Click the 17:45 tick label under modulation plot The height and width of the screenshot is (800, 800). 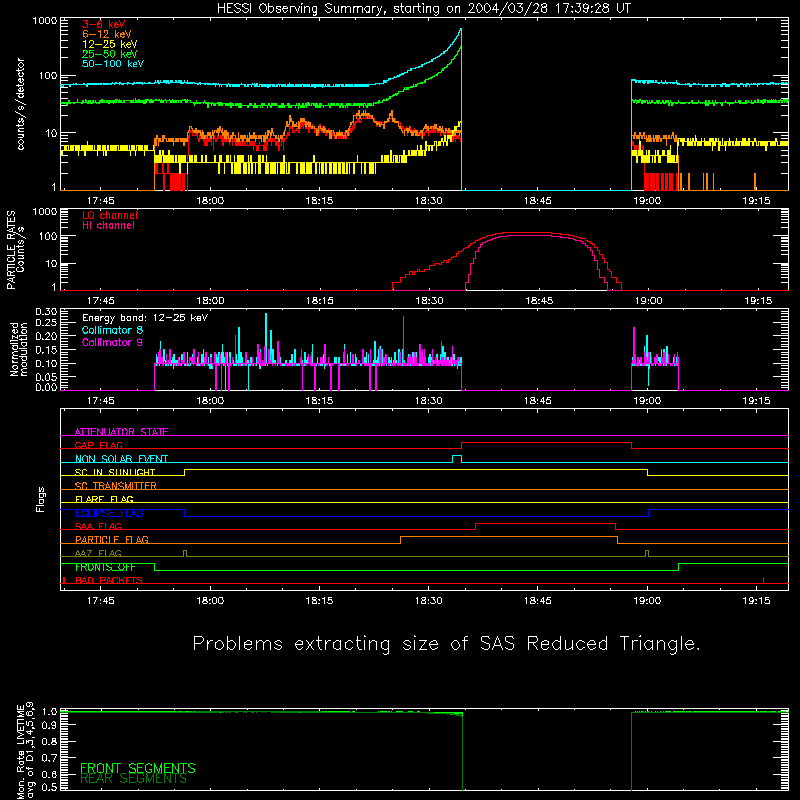(x=101, y=401)
